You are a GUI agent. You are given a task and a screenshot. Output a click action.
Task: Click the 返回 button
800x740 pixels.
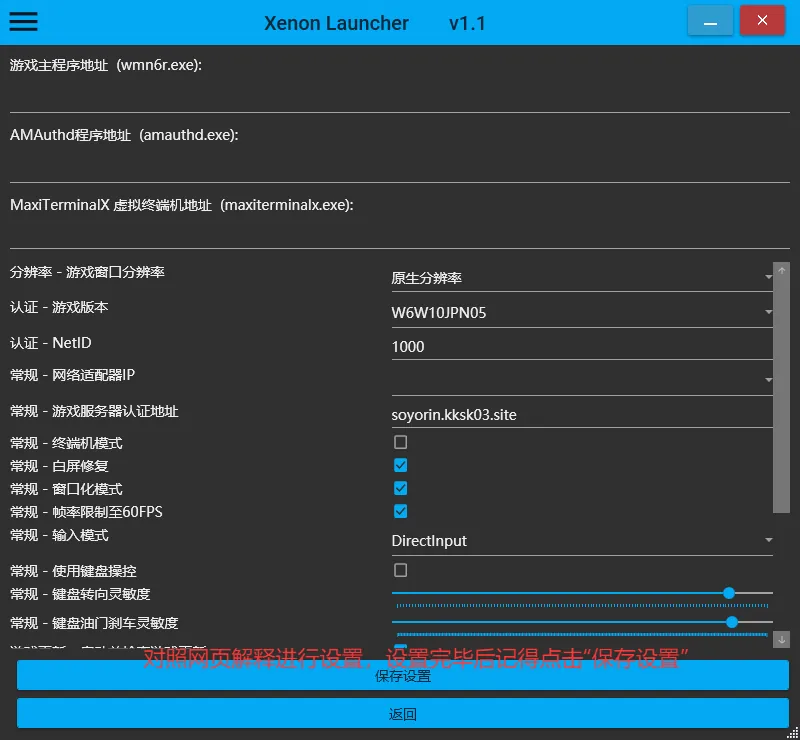tap(402, 714)
